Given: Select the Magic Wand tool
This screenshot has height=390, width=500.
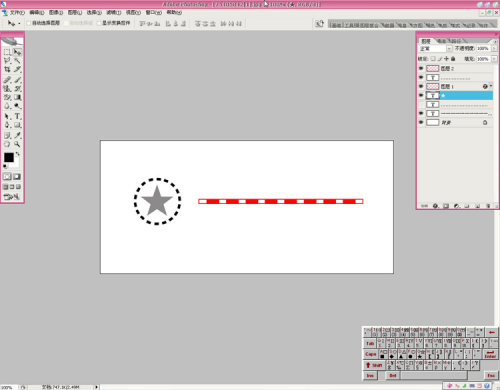Looking at the screenshot, I should tap(17, 61).
